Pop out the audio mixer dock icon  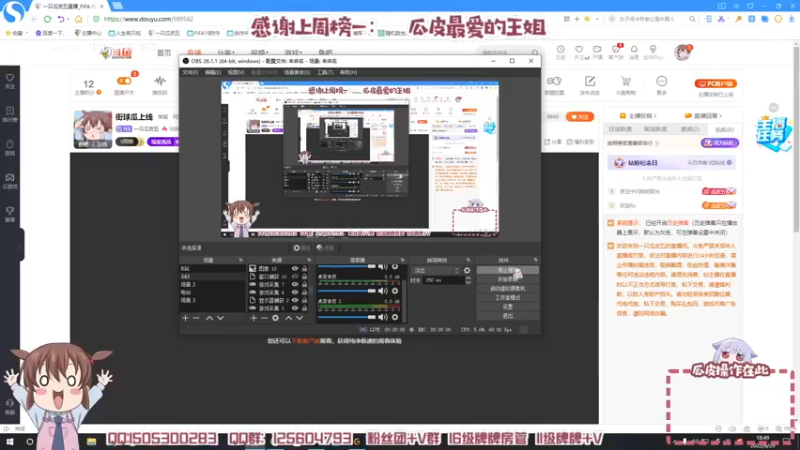click(403, 260)
